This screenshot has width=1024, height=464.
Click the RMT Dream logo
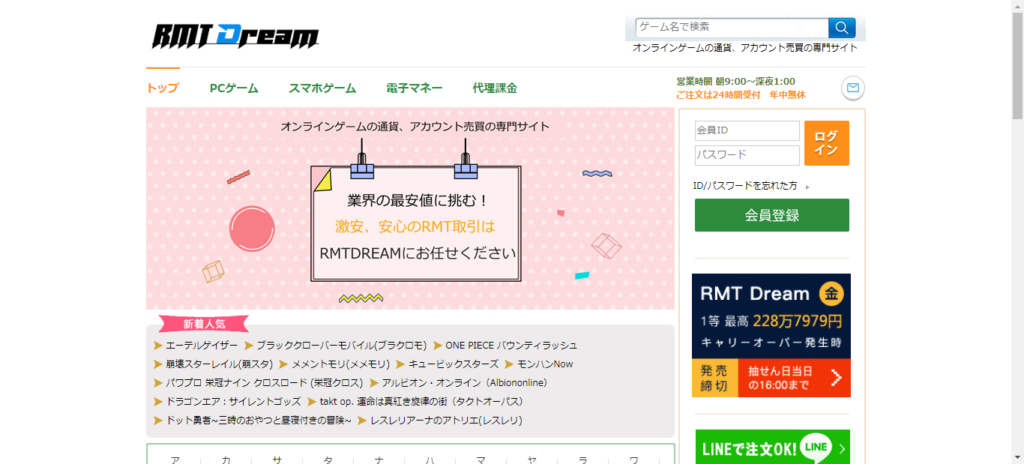coord(235,37)
